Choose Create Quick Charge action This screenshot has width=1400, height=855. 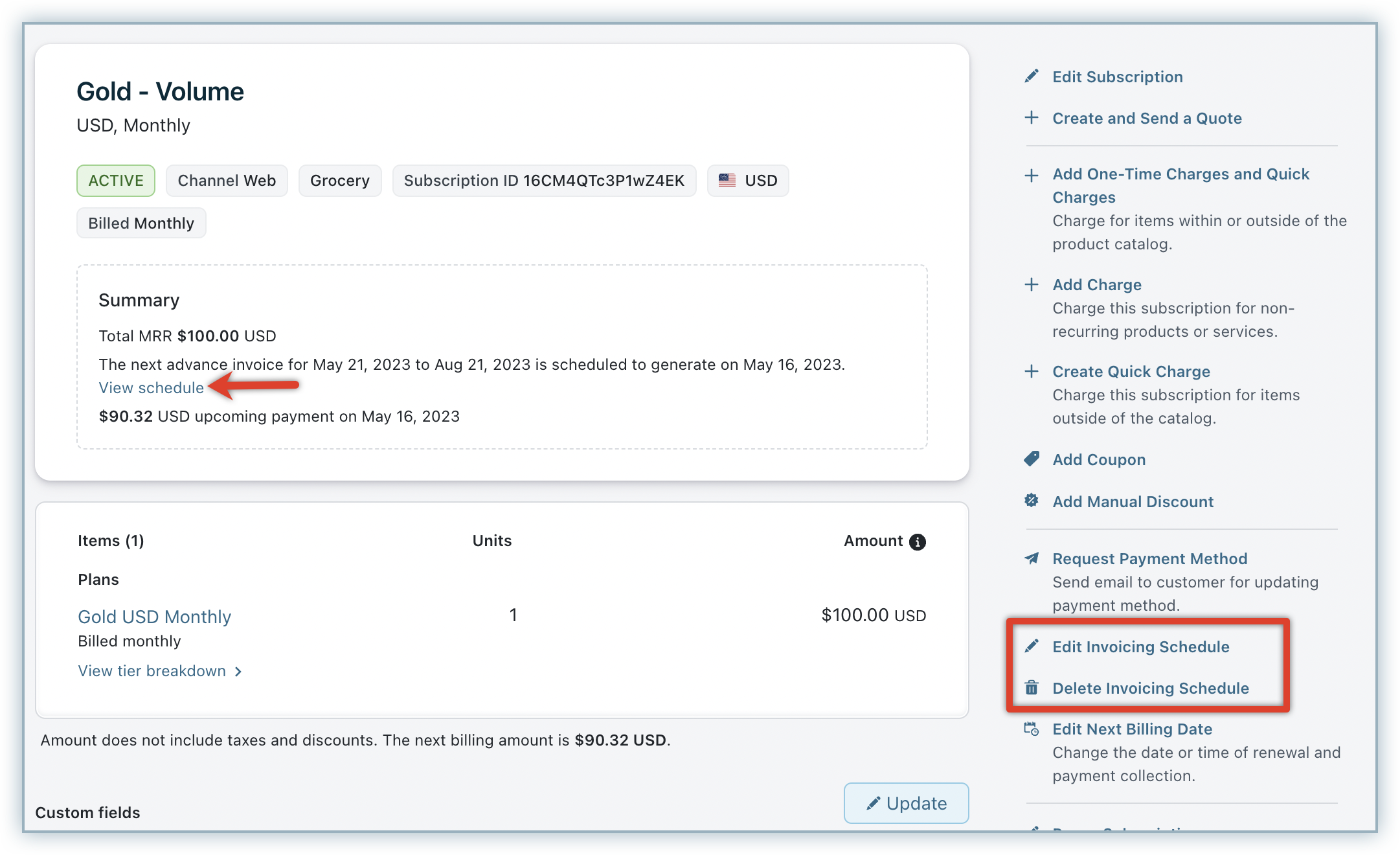pos(1131,371)
